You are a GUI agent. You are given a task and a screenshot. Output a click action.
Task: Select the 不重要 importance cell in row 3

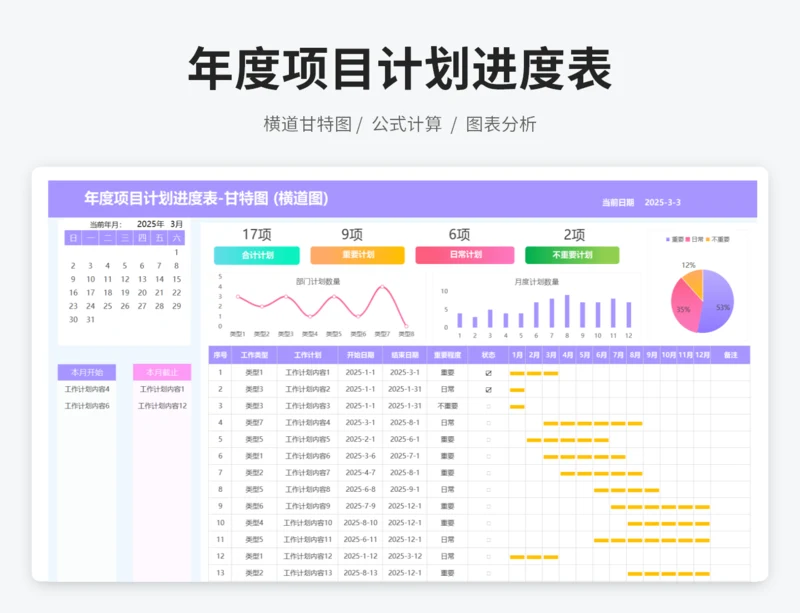point(447,406)
